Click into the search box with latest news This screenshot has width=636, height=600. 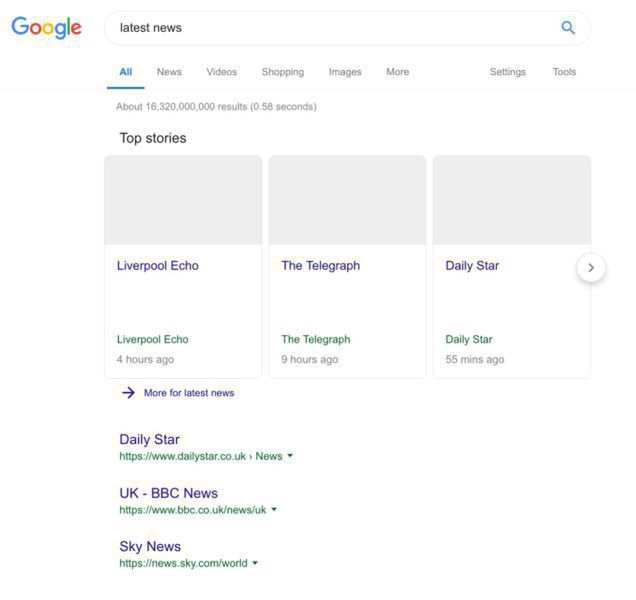pyautogui.click(x=330, y=28)
